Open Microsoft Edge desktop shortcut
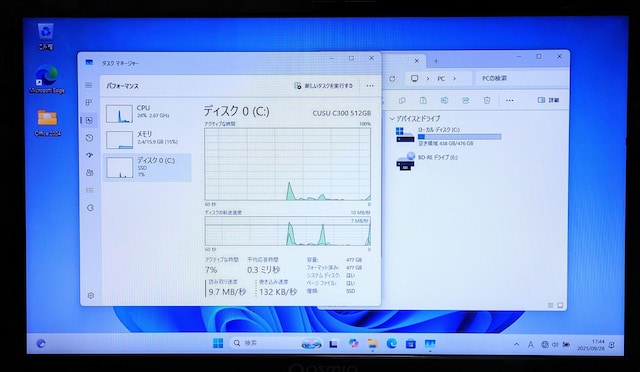Screen dimensions: 640x372 (x=47, y=79)
